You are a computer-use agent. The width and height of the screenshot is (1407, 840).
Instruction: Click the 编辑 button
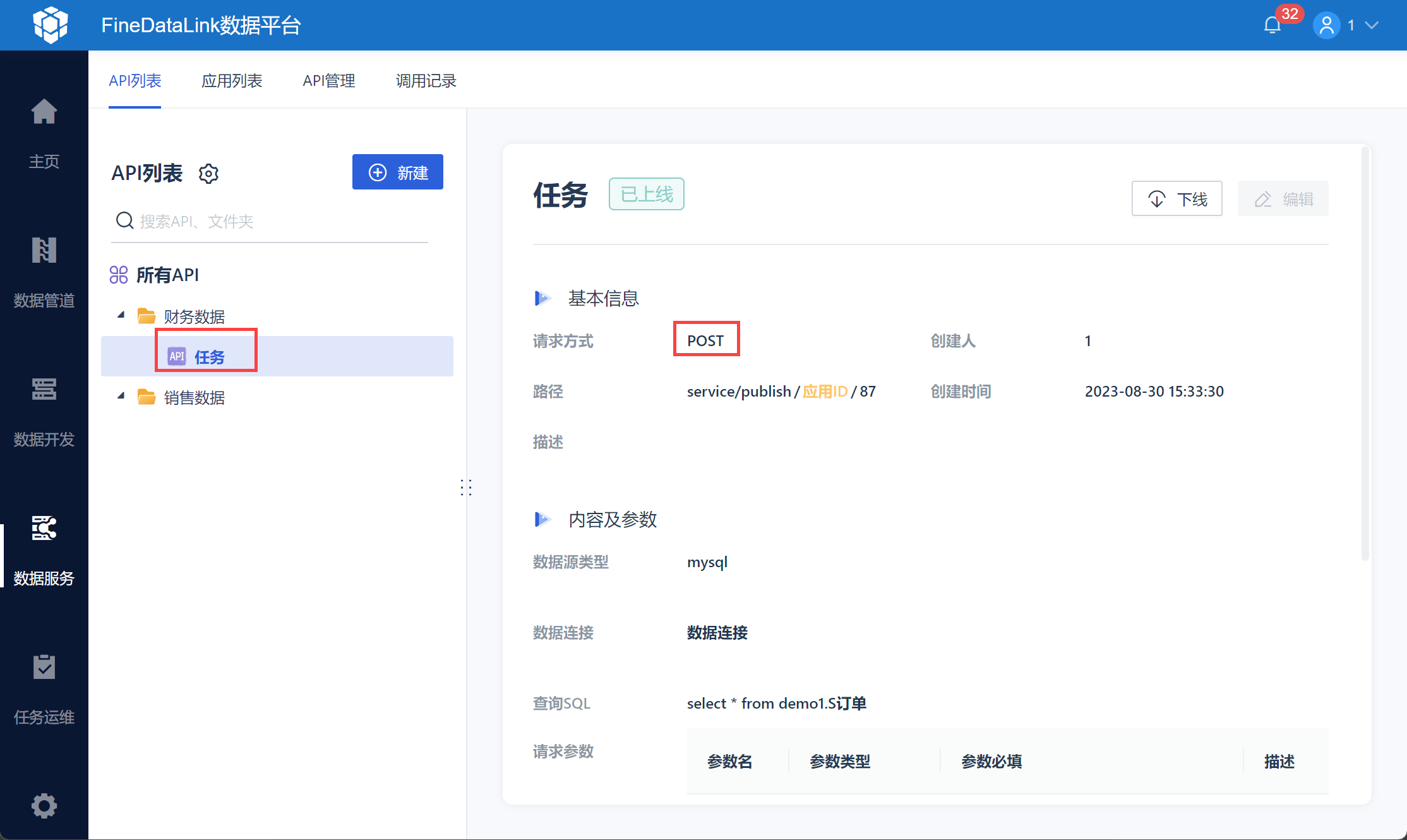pos(1283,199)
